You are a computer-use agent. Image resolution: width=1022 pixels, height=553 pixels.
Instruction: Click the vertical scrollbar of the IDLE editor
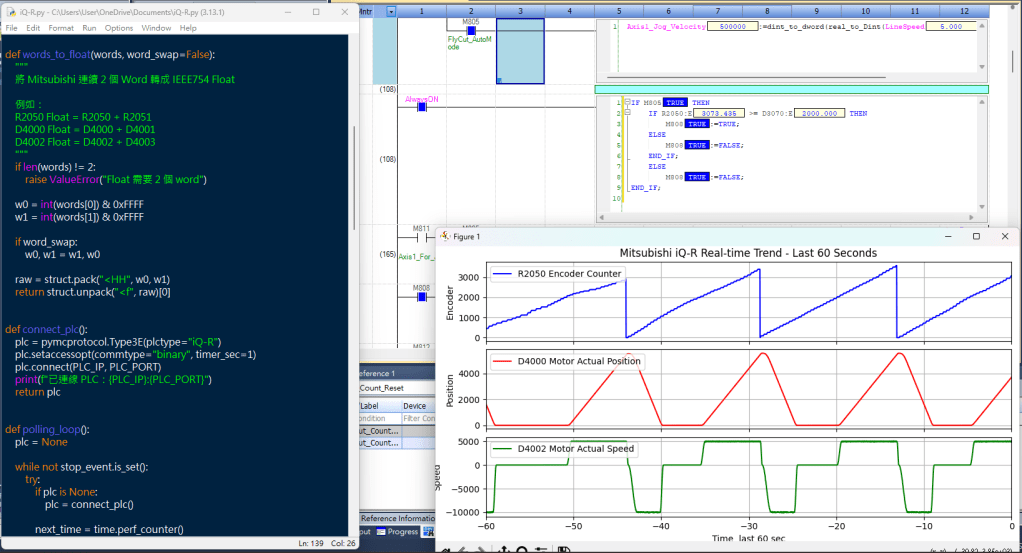[354, 177]
